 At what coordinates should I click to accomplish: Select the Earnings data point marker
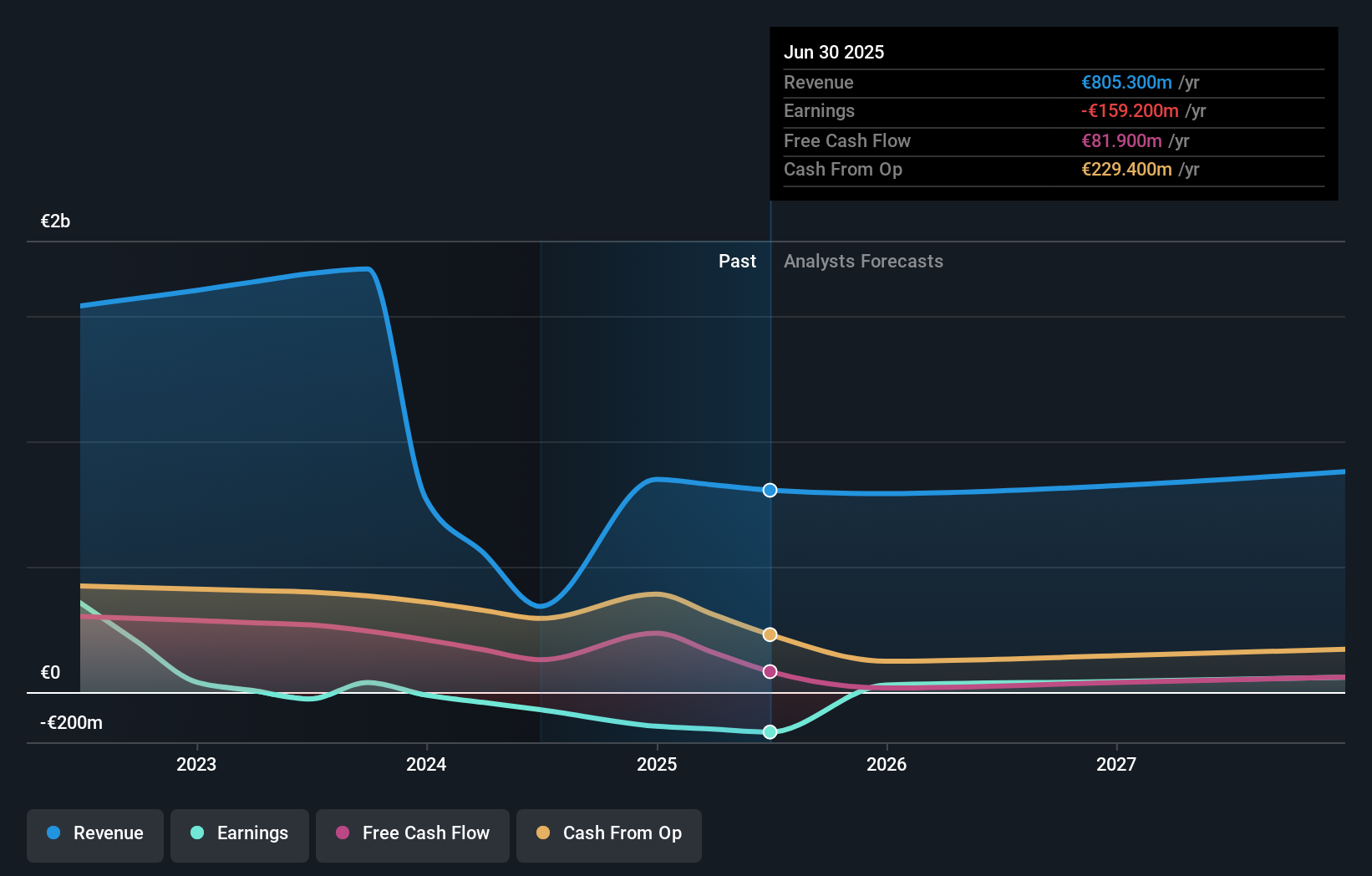coord(770,732)
